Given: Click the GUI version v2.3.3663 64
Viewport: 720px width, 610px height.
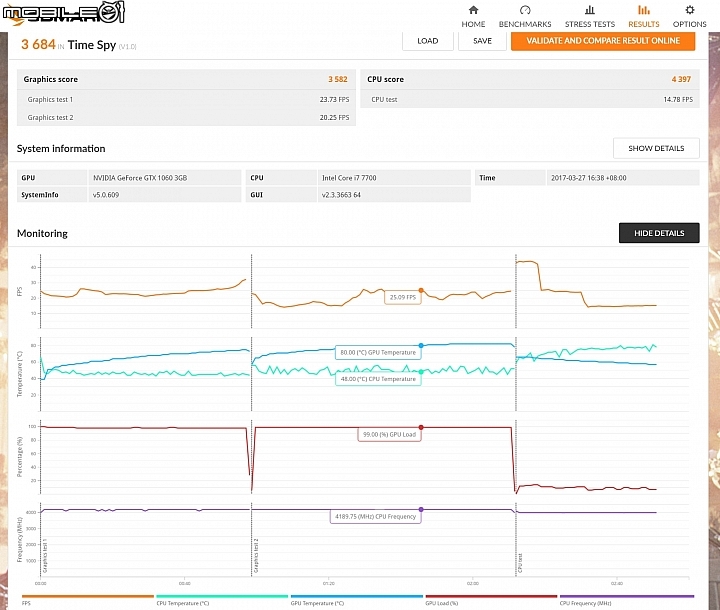Looking at the screenshot, I should pyautogui.click(x=341, y=195).
